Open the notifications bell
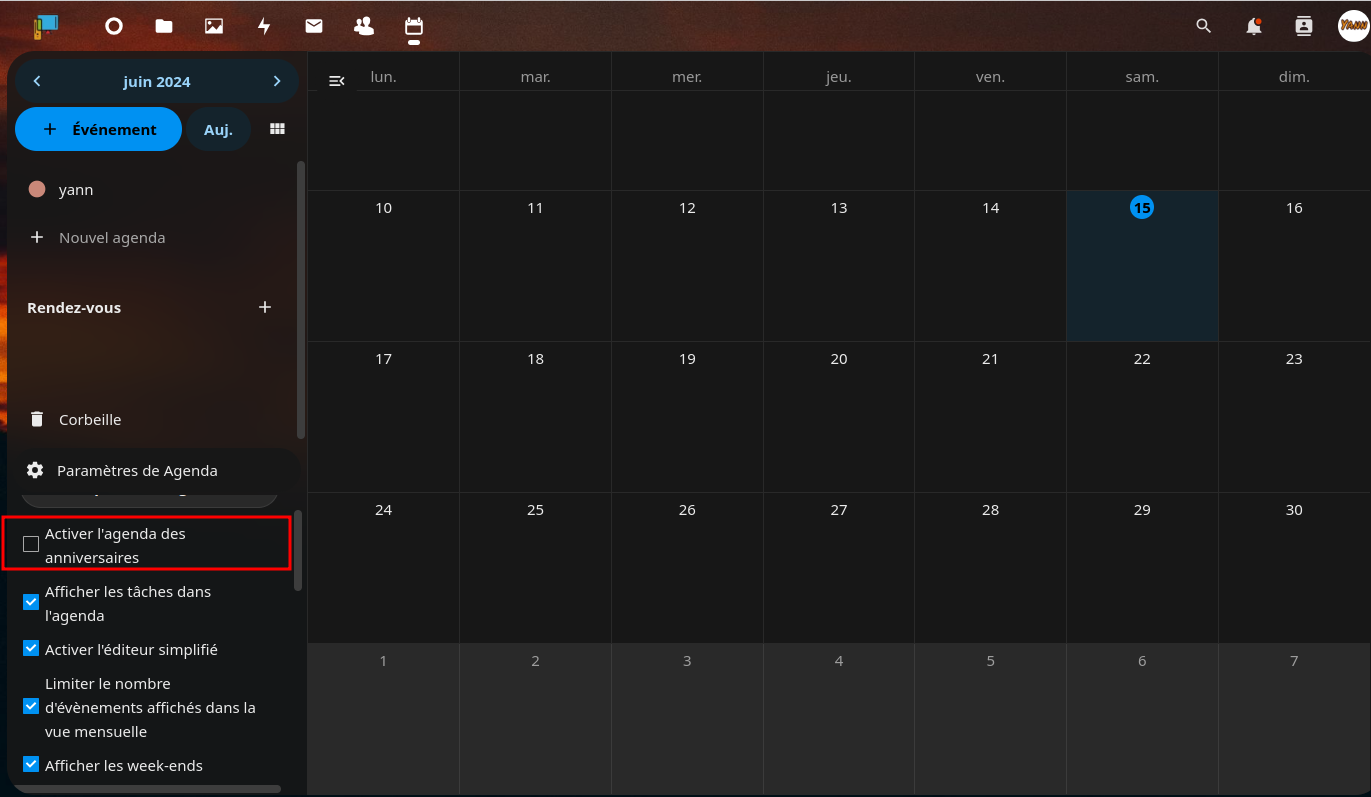The width and height of the screenshot is (1371, 797). (1254, 27)
